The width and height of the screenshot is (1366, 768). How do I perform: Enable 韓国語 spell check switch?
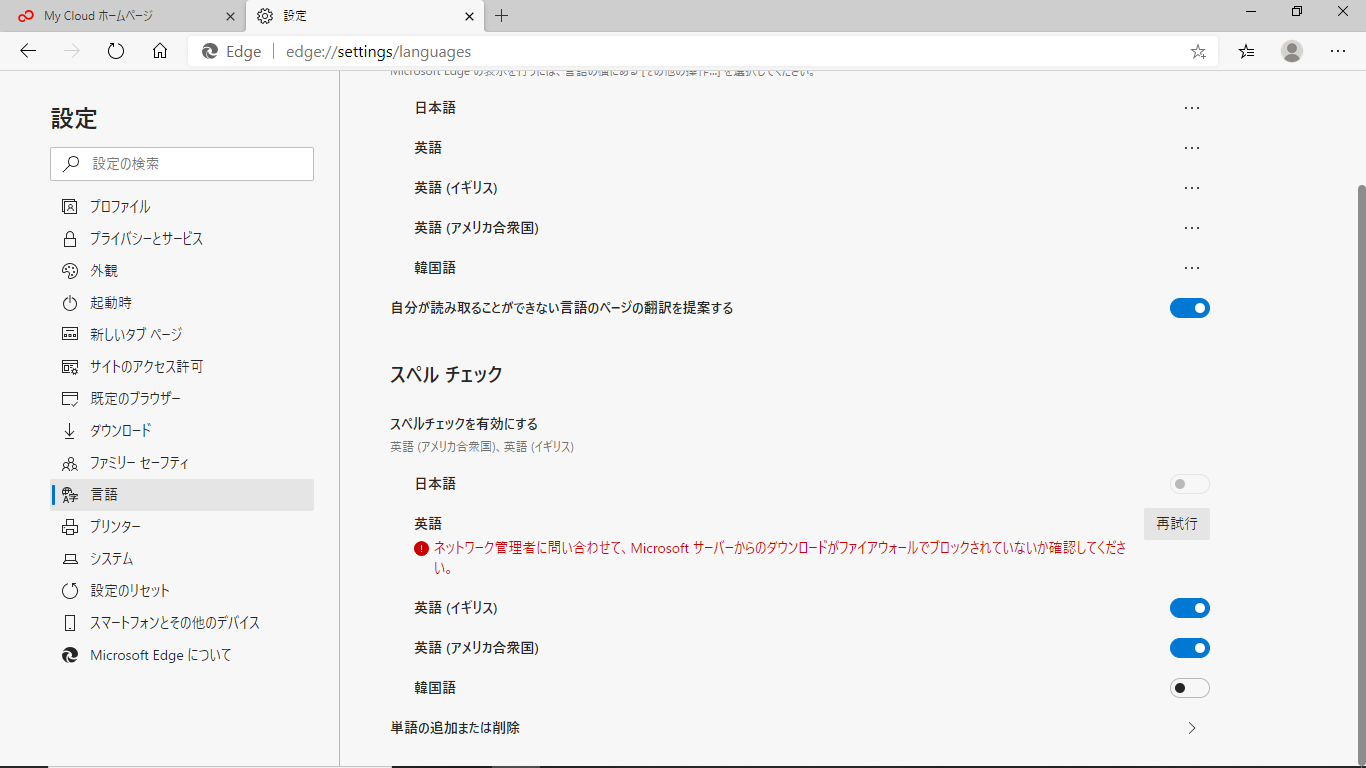click(1190, 688)
